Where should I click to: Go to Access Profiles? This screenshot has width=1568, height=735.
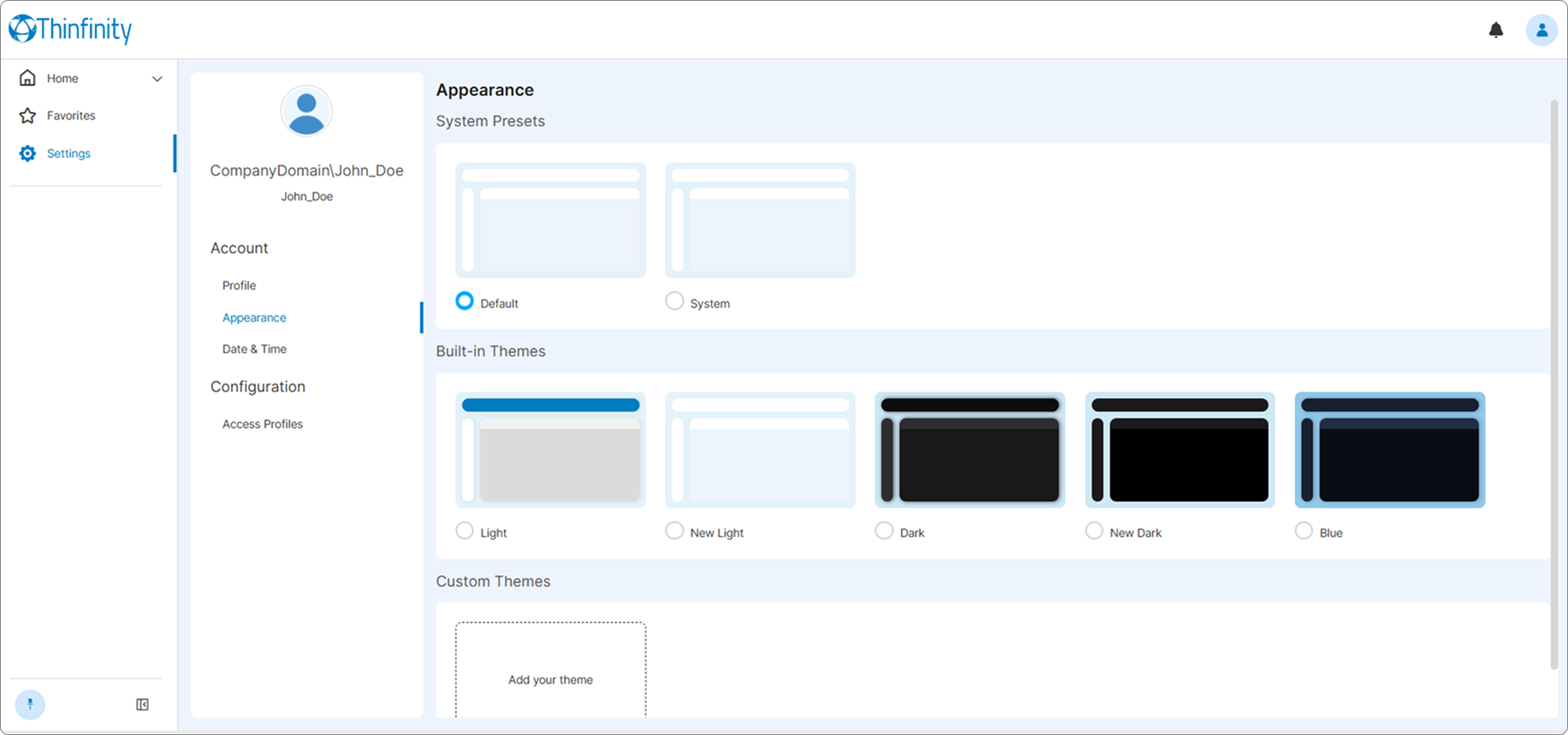click(262, 424)
